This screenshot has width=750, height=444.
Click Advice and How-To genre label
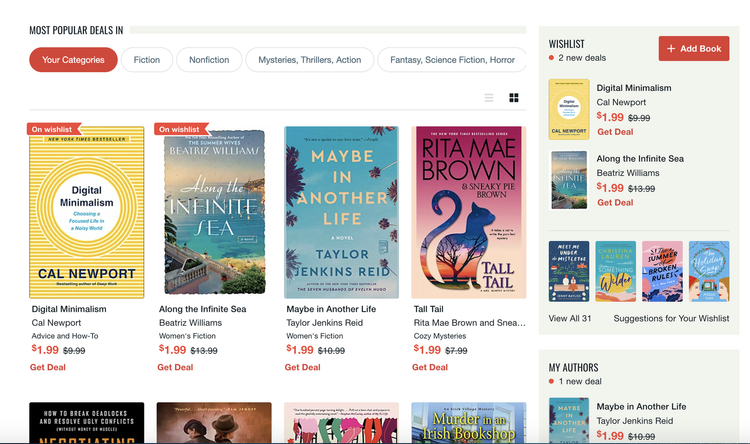(65, 336)
